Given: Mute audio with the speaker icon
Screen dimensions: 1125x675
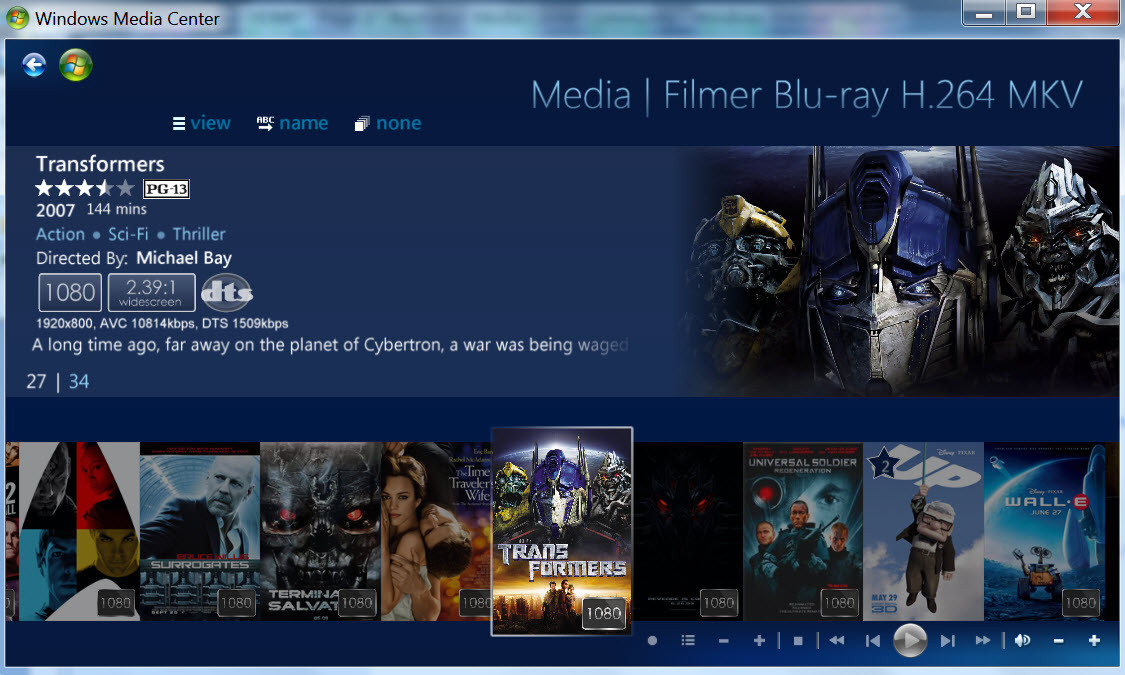Looking at the screenshot, I should click(x=1022, y=641).
